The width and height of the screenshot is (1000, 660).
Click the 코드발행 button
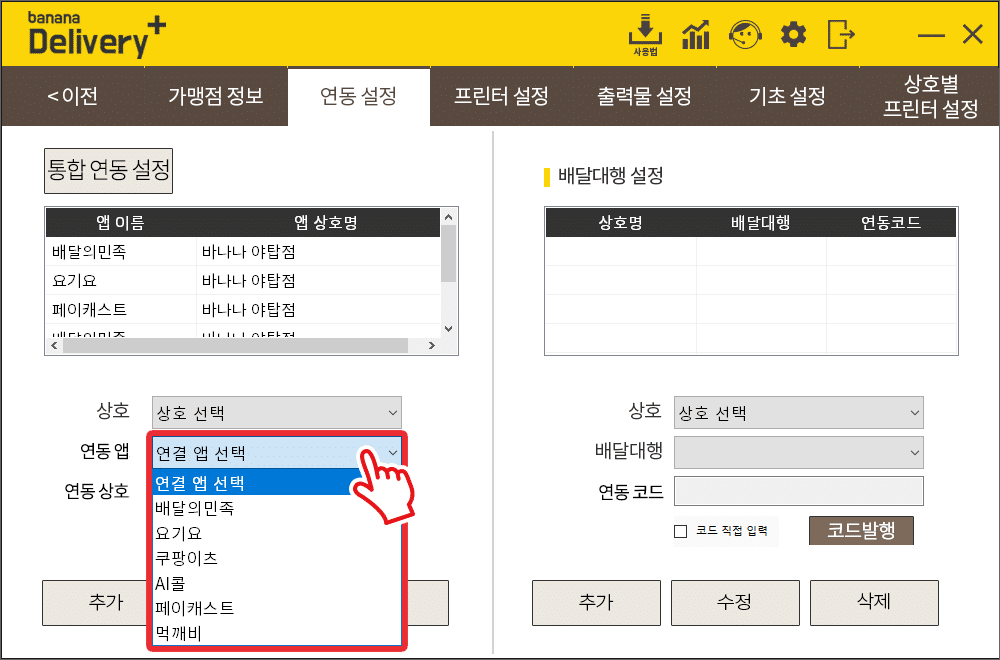pos(861,530)
